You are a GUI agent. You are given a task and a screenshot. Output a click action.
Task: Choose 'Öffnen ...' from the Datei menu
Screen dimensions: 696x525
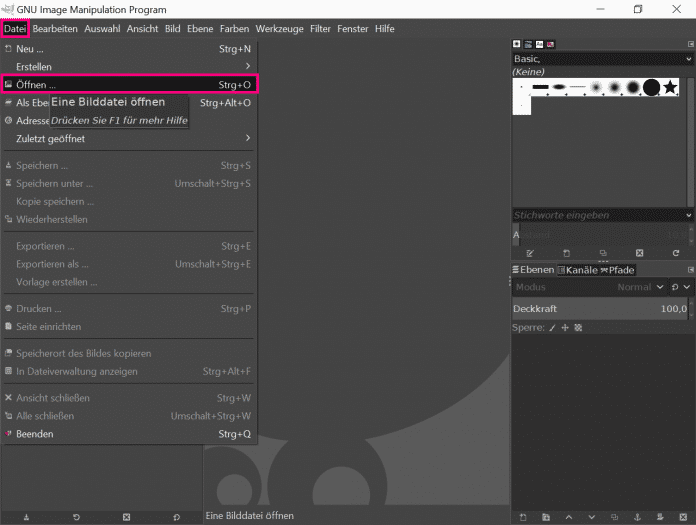[x=130, y=85]
